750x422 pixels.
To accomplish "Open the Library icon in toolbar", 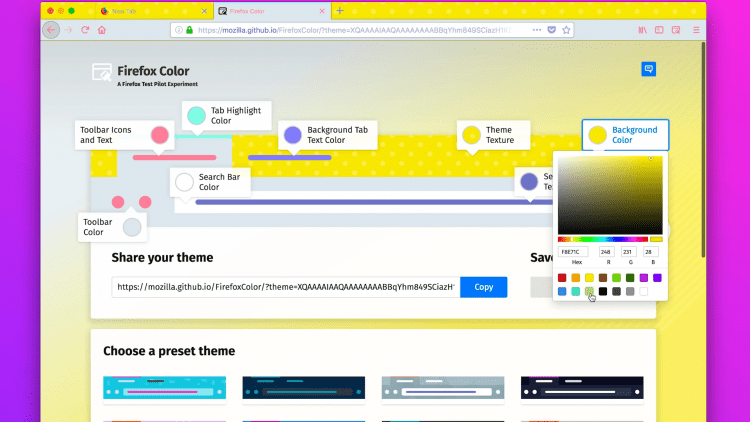I will tap(642, 30).
